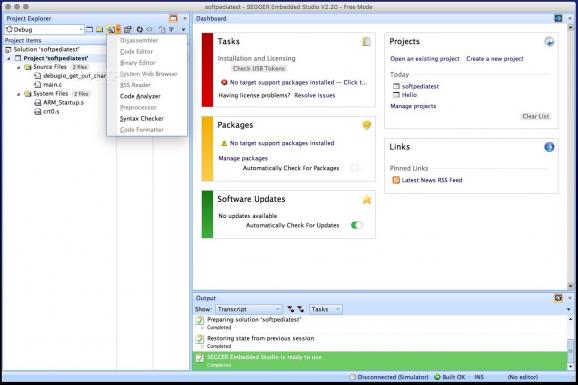Click the green Built OK status icon
This screenshot has width=578, height=385.
pos(437,377)
